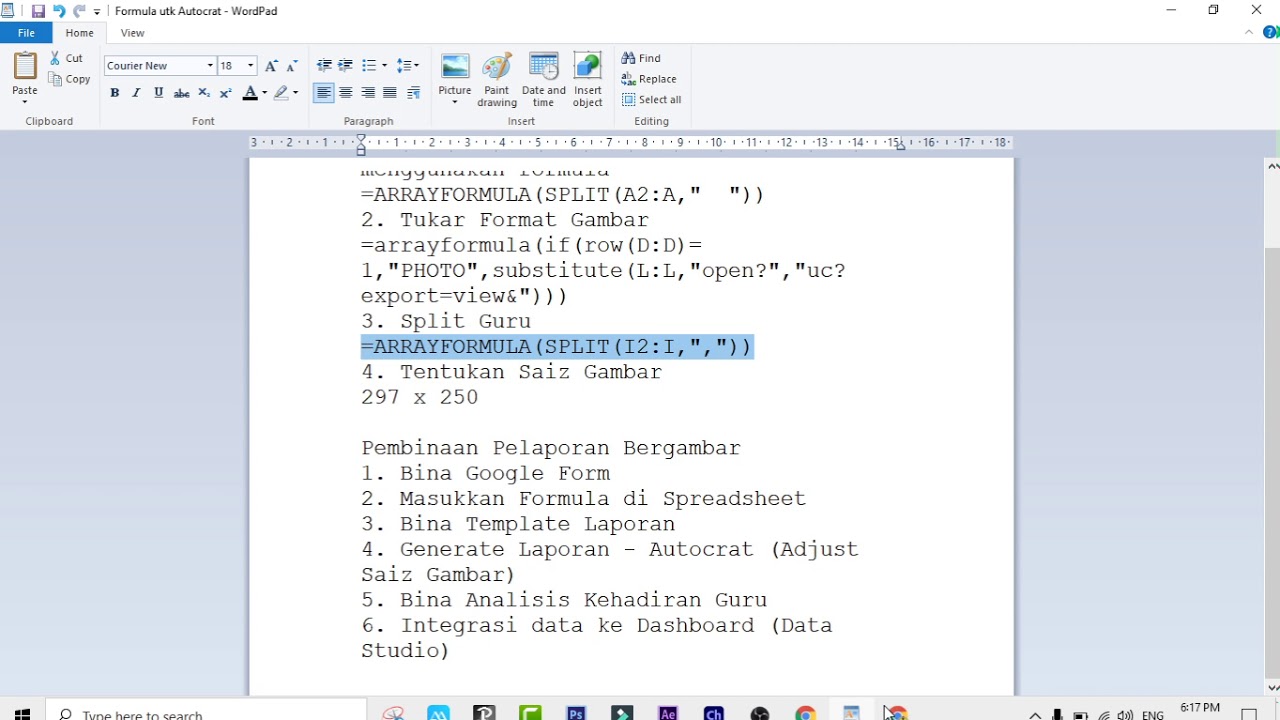This screenshot has width=1280, height=720.
Task: Open Character Animator from the taskbar
Action: 714,713
